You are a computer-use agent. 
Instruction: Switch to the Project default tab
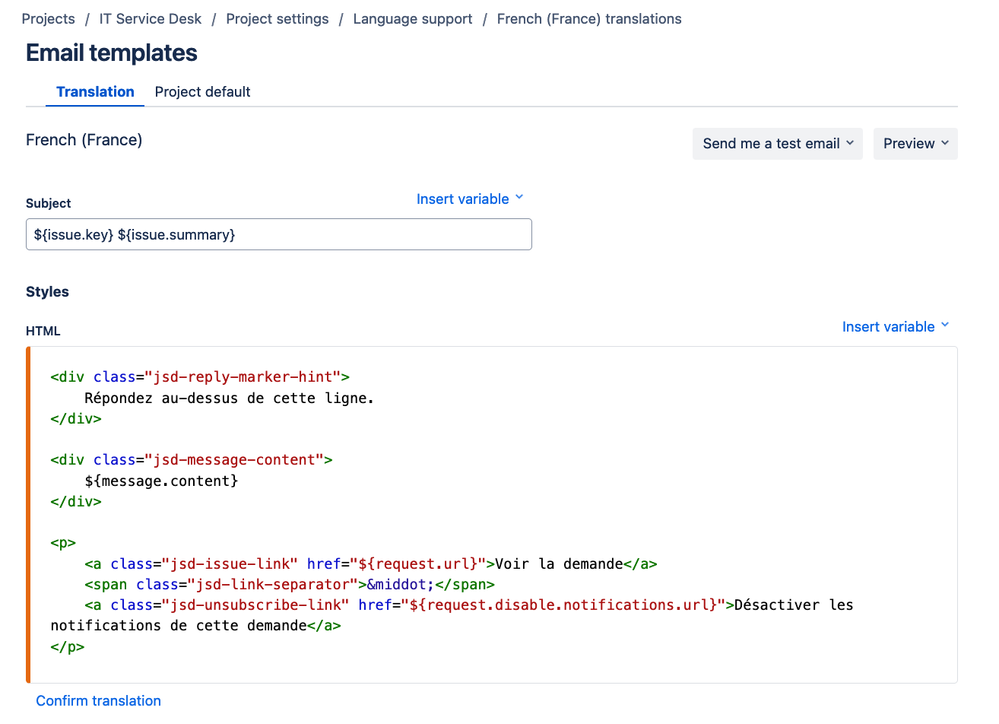pyautogui.click(x=203, y=92)
